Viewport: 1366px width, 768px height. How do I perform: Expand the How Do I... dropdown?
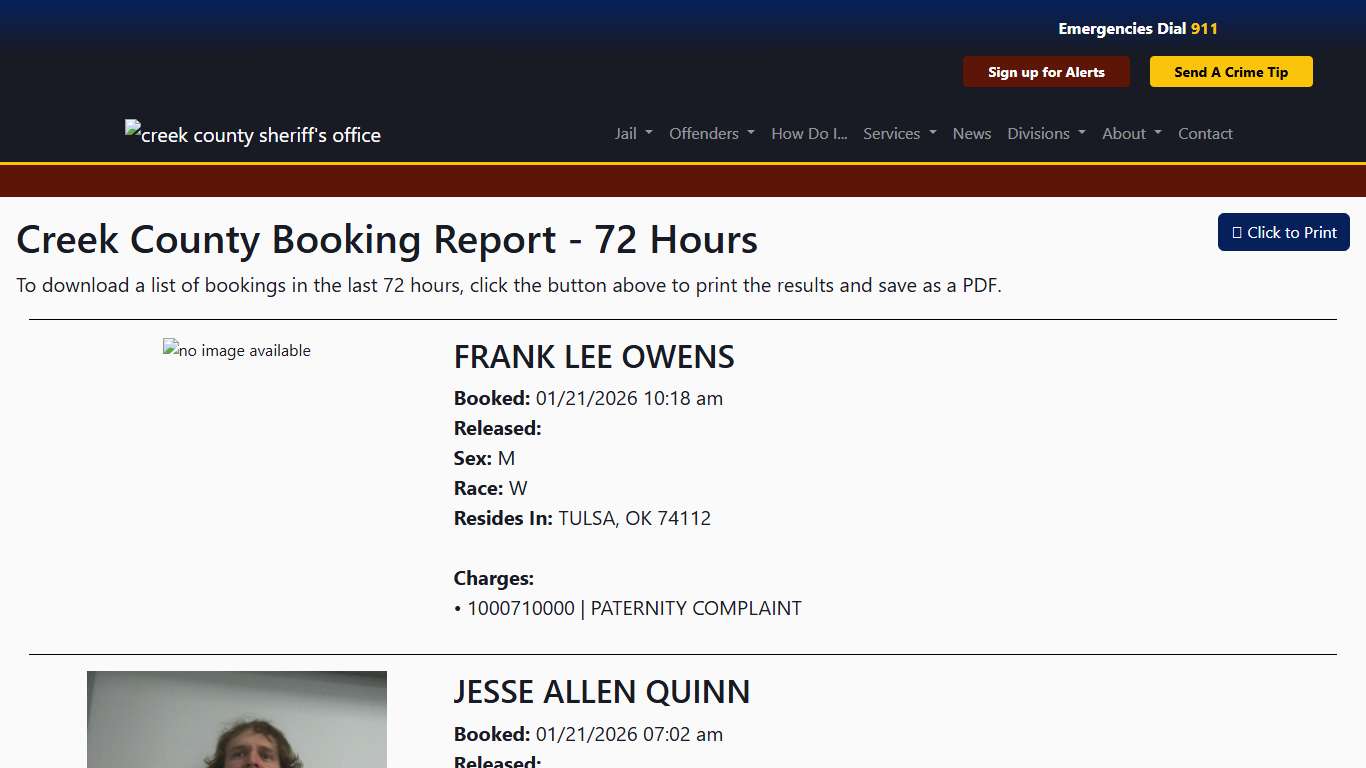coord(808,133)
